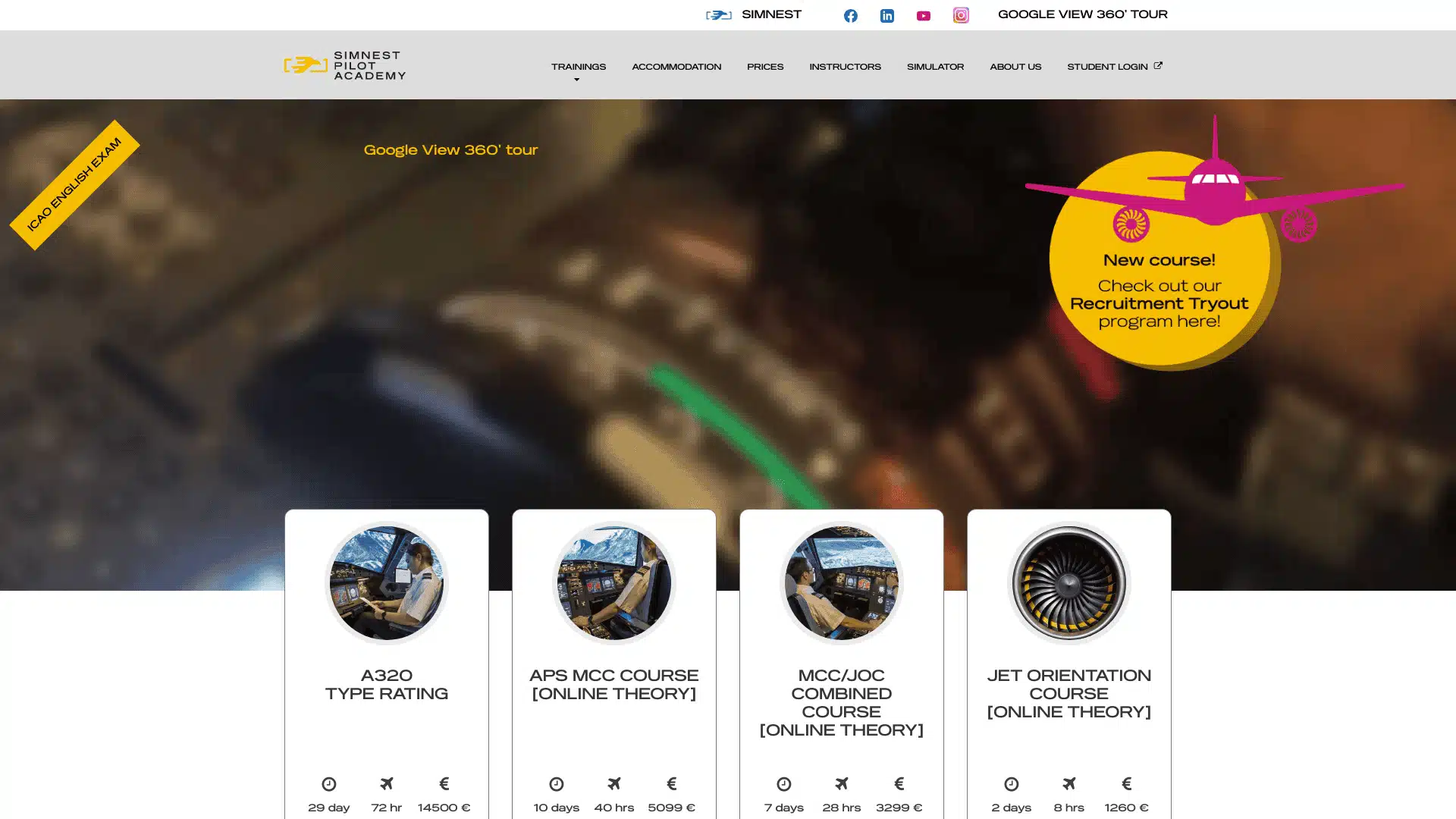
Task: Open the Trainings menu
Action: click(578, 67)
